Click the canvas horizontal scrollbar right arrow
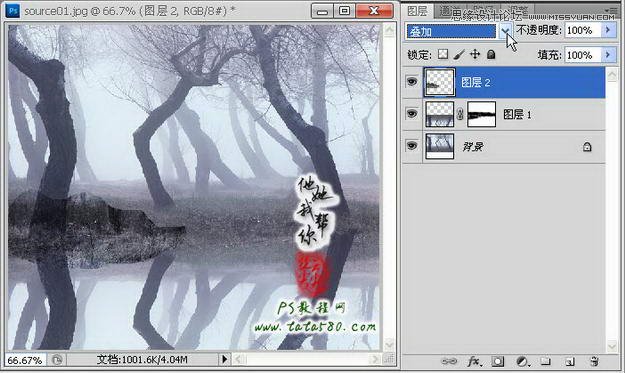This screenshot has width=625, height=373. pyautogui.click(x=374, y=359)
